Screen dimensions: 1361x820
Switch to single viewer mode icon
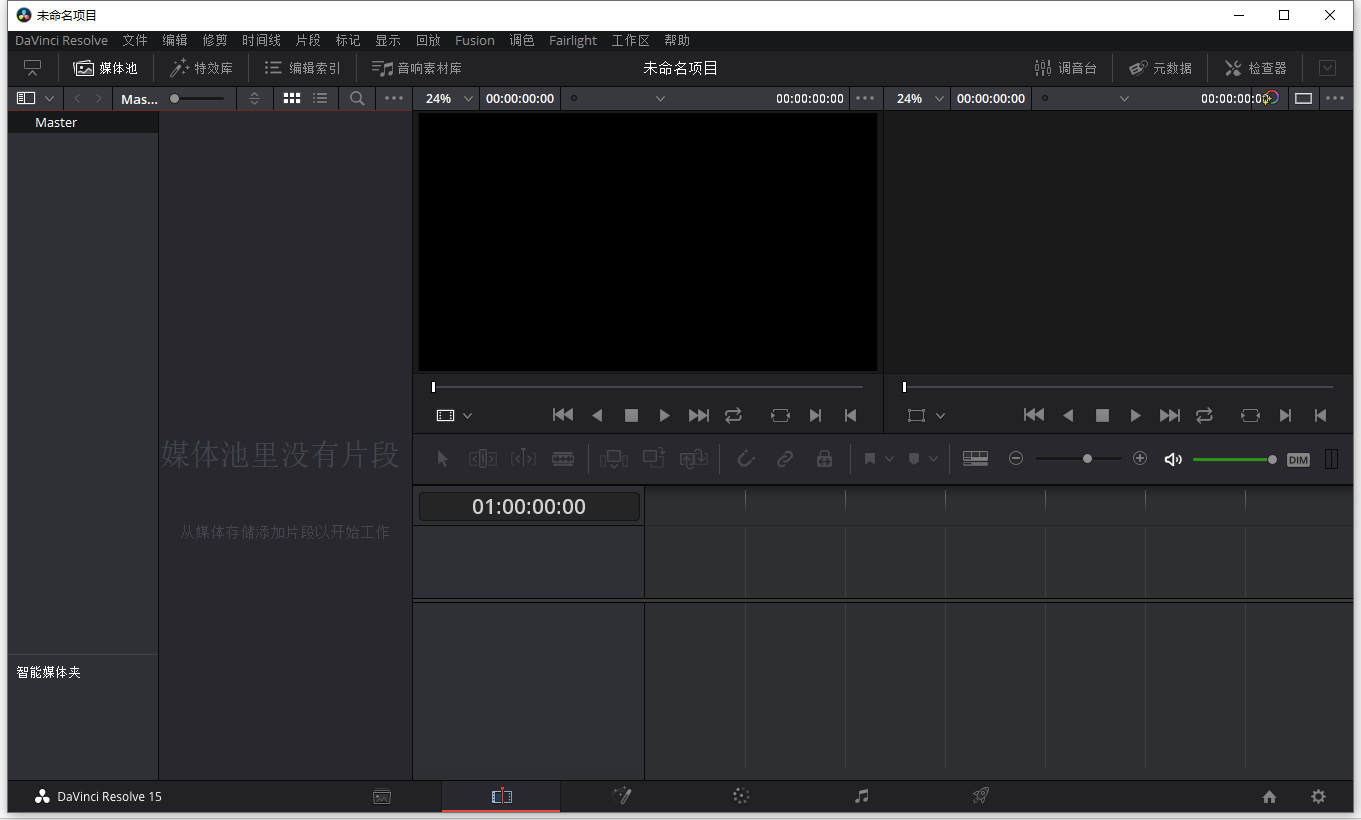click(x=1303, y=98)
